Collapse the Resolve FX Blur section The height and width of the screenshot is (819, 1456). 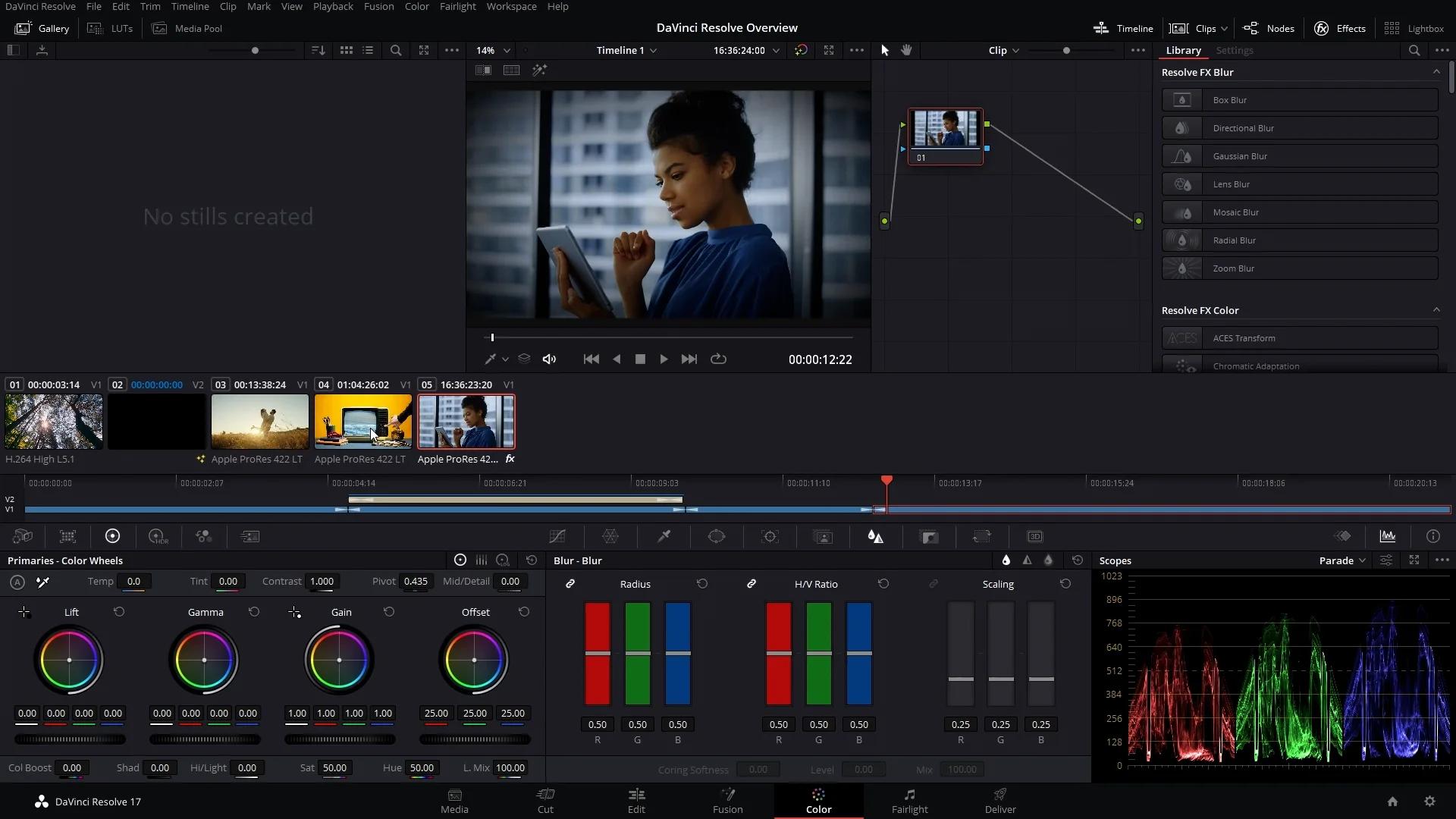[x=1436, y=72]
